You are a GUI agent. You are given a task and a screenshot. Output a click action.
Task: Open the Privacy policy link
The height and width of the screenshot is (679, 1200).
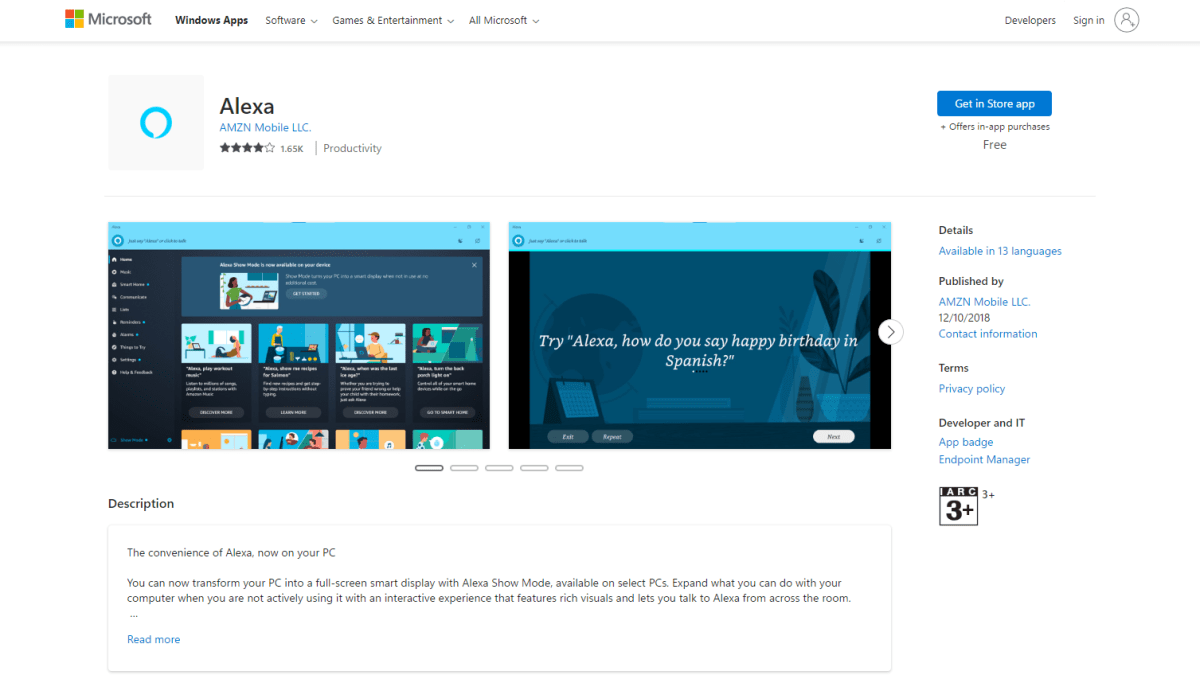tap(972, 389)
